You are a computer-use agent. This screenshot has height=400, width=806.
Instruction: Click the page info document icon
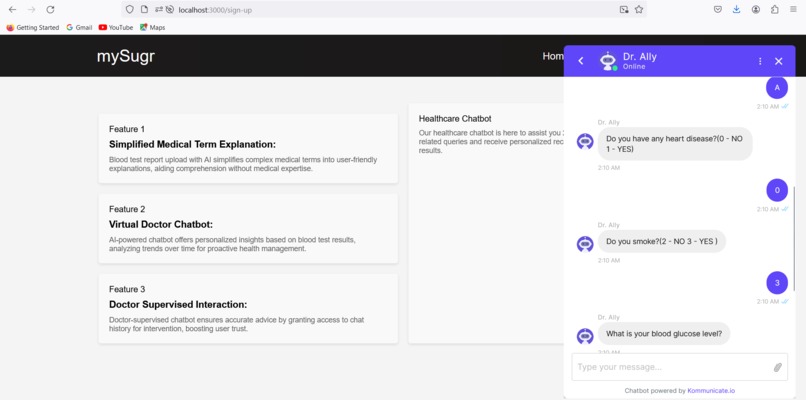coord(144,9)
